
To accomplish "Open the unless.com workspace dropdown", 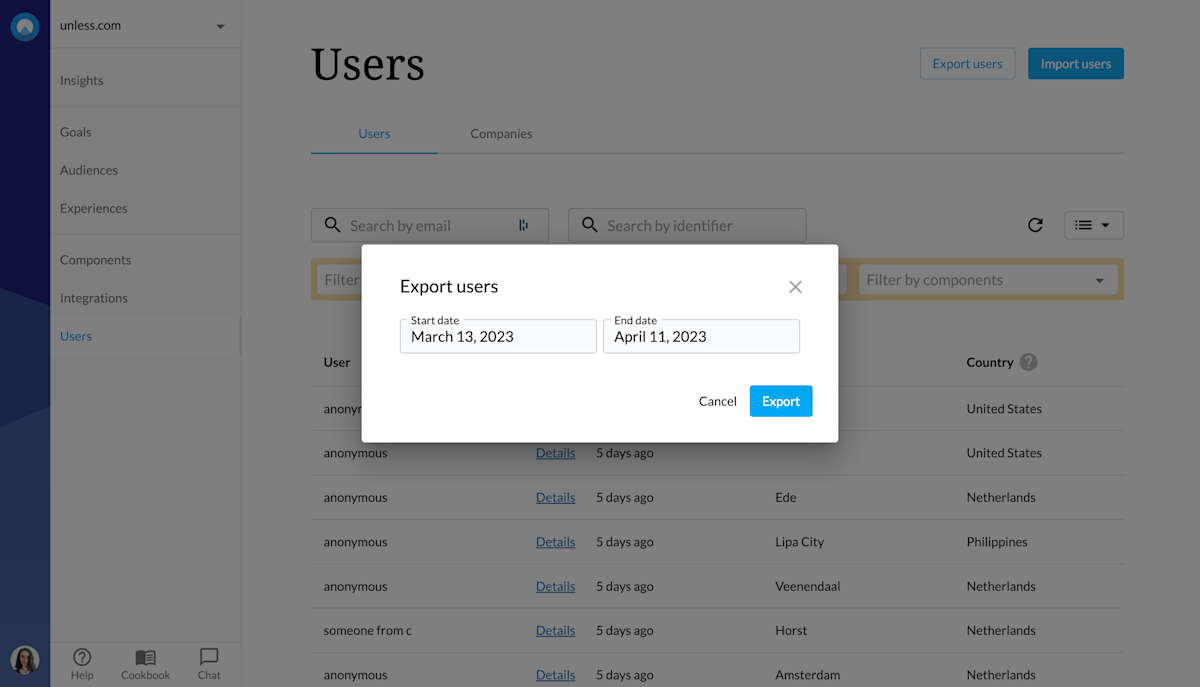I will tap(145, 25).
